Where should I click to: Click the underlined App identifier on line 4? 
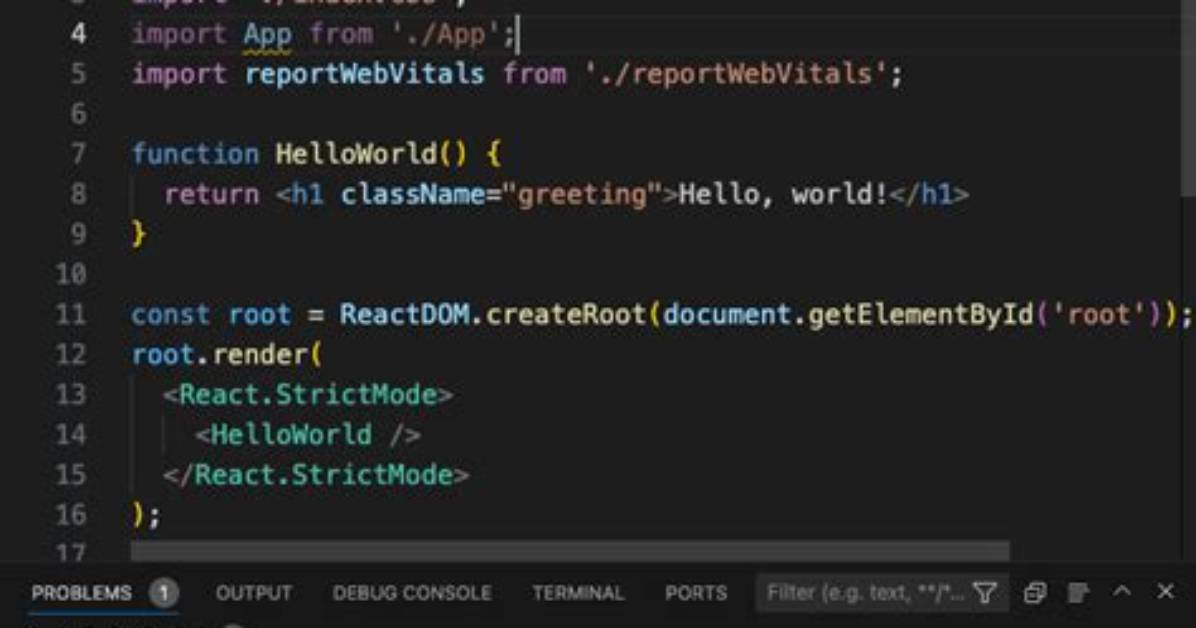(x=268, y=35)
